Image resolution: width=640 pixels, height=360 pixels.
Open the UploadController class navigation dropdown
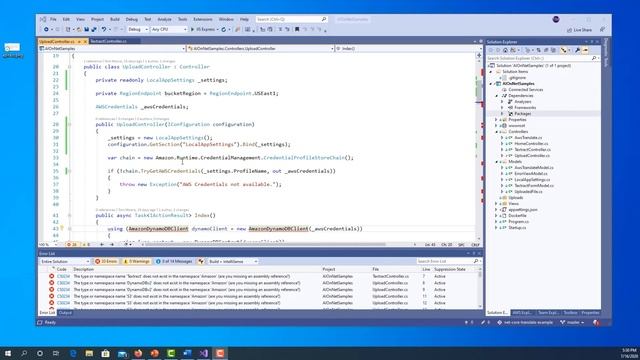pos(260,49)
